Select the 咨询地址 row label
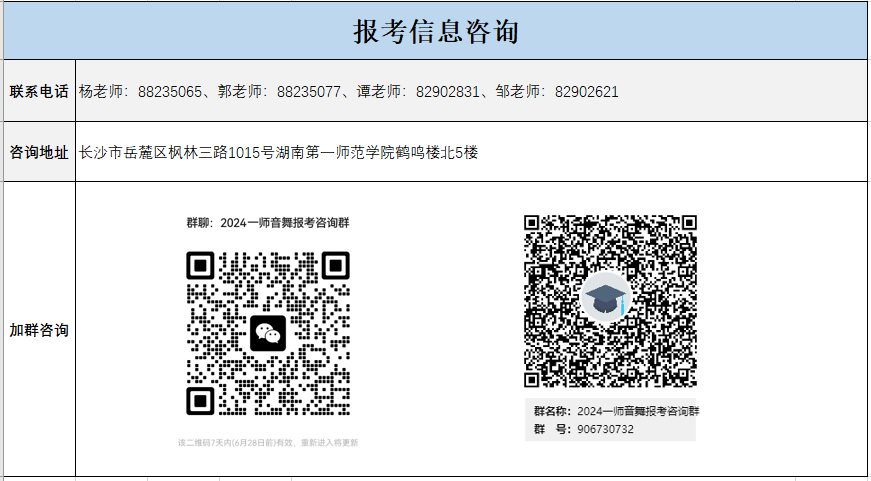Screen dimensions: 871x481 (x=39, y=152)
